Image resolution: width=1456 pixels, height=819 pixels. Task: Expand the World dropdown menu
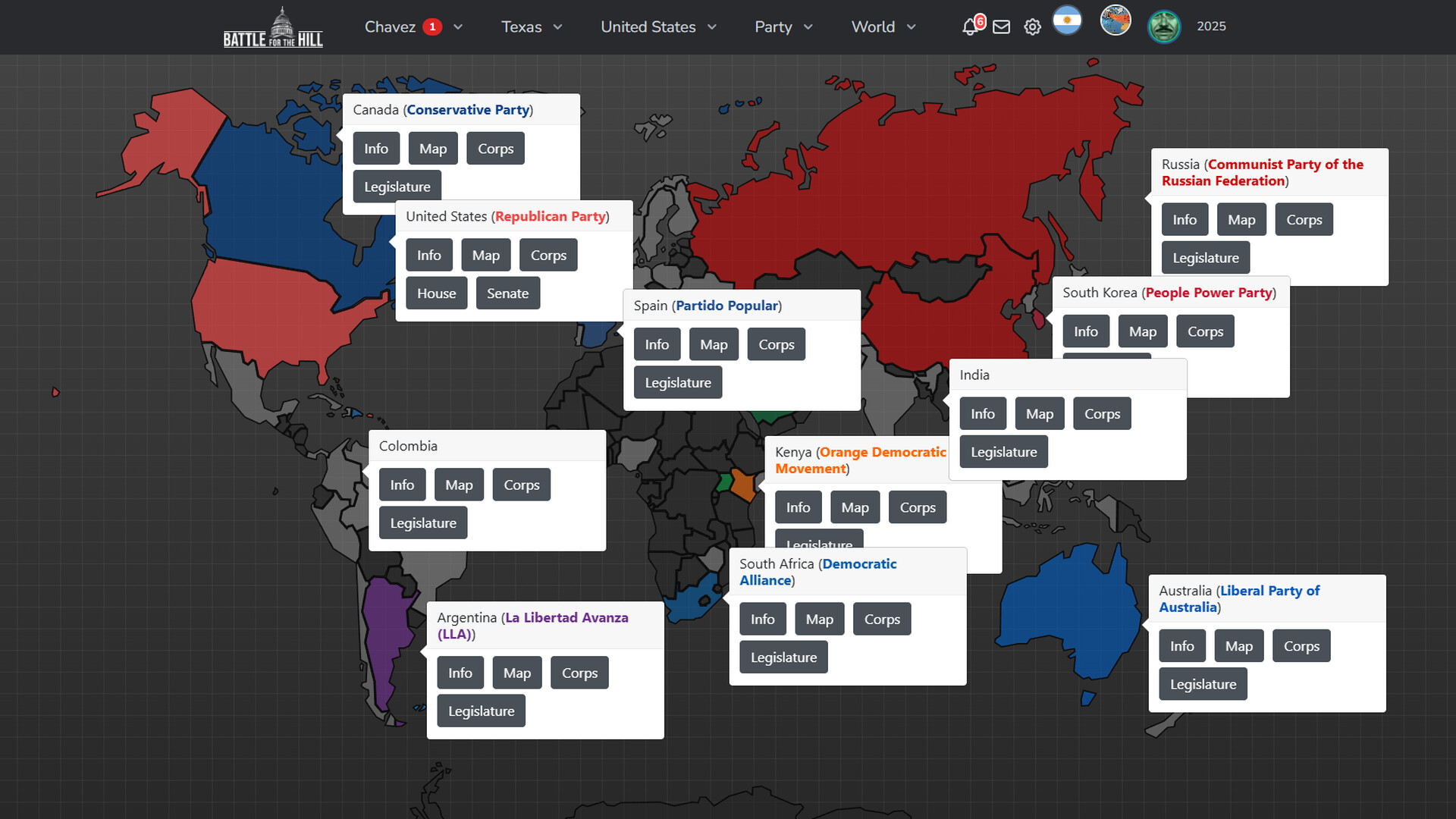coord(884,27)
